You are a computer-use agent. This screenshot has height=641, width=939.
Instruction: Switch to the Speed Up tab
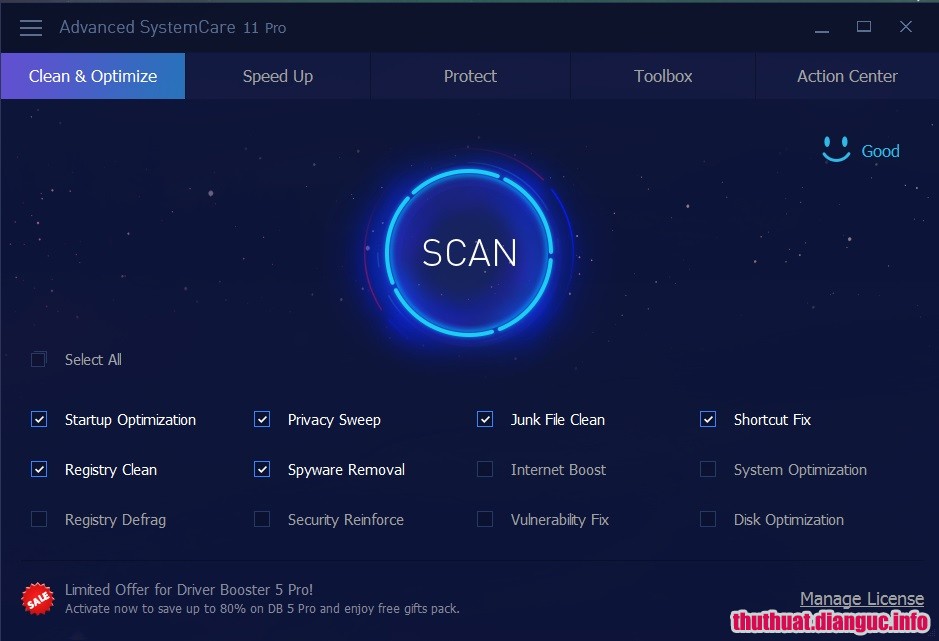pos(277,76)
